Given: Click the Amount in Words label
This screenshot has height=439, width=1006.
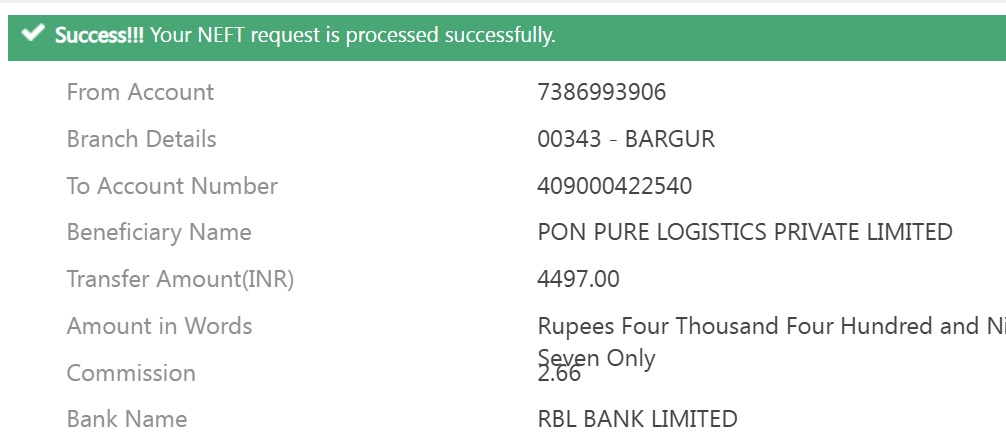Looking at the screenshot, I should [x=159, y=326].
